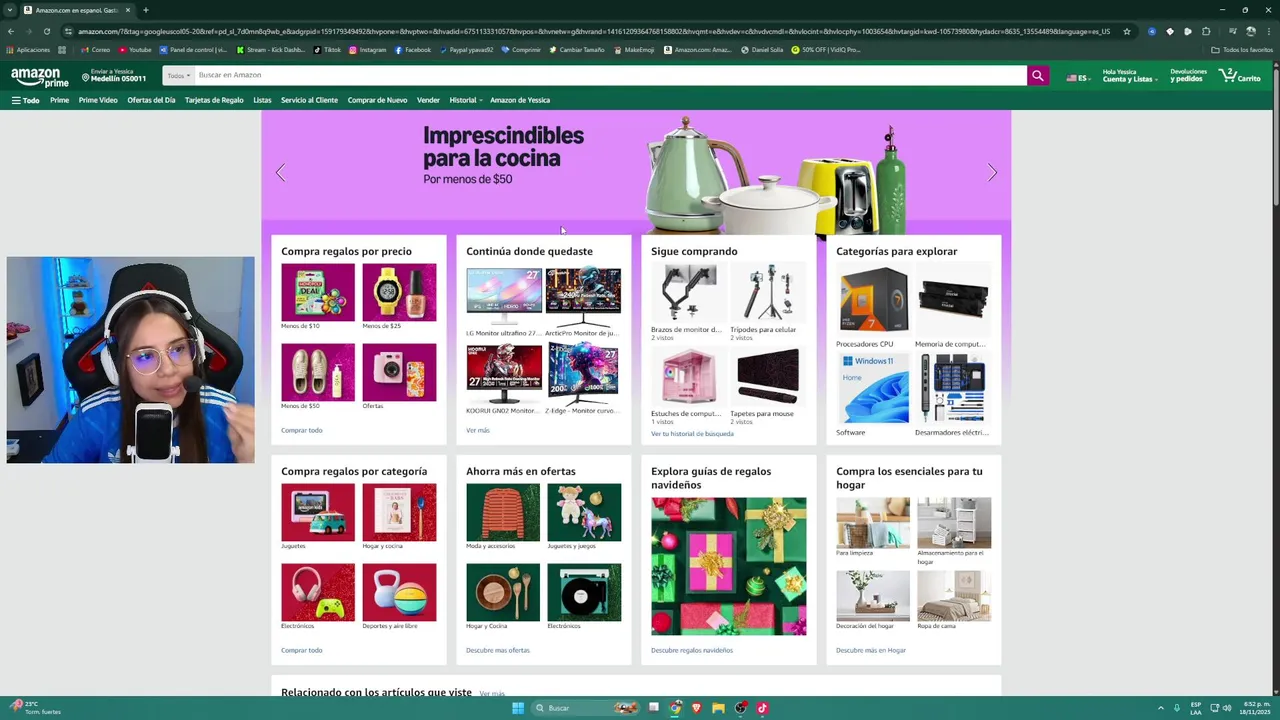Open File Explorer from the taskbar
Screen dimensions: 1280x720
pyautogui.click(x=718, y=708)
